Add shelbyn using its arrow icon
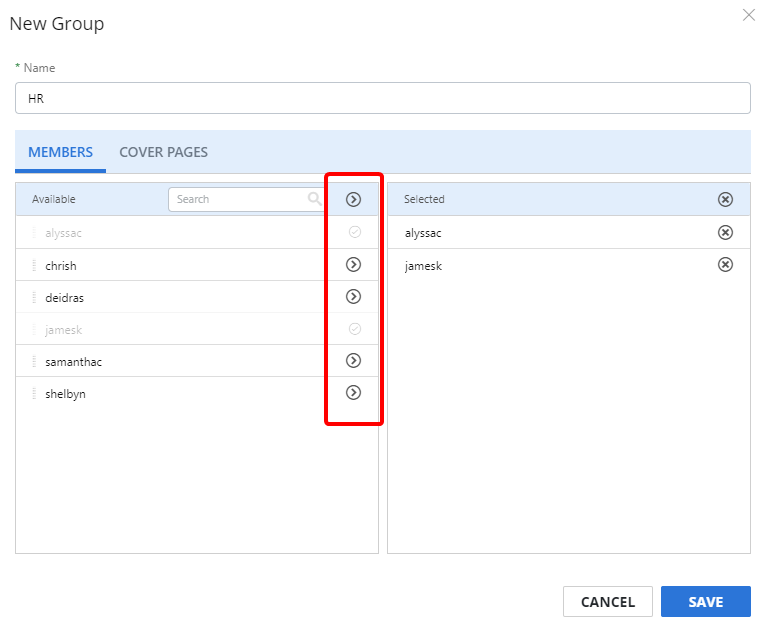768x623 pixels. pyautogui.click(x=353, y=393)
